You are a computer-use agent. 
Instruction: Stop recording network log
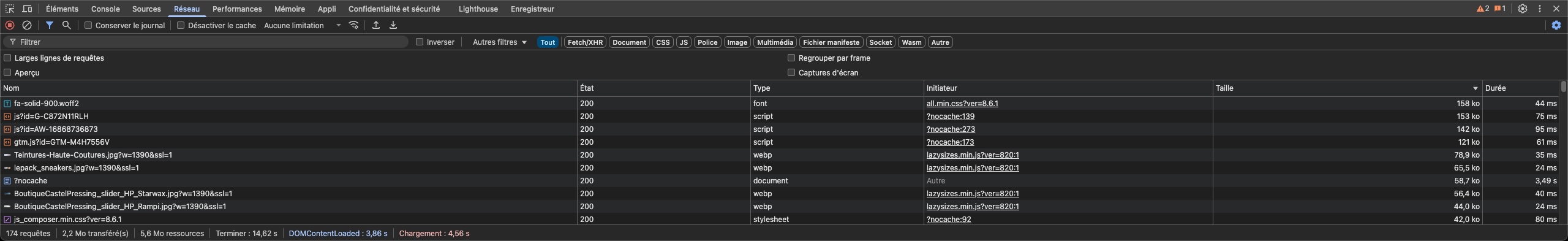tap(10, 25)
